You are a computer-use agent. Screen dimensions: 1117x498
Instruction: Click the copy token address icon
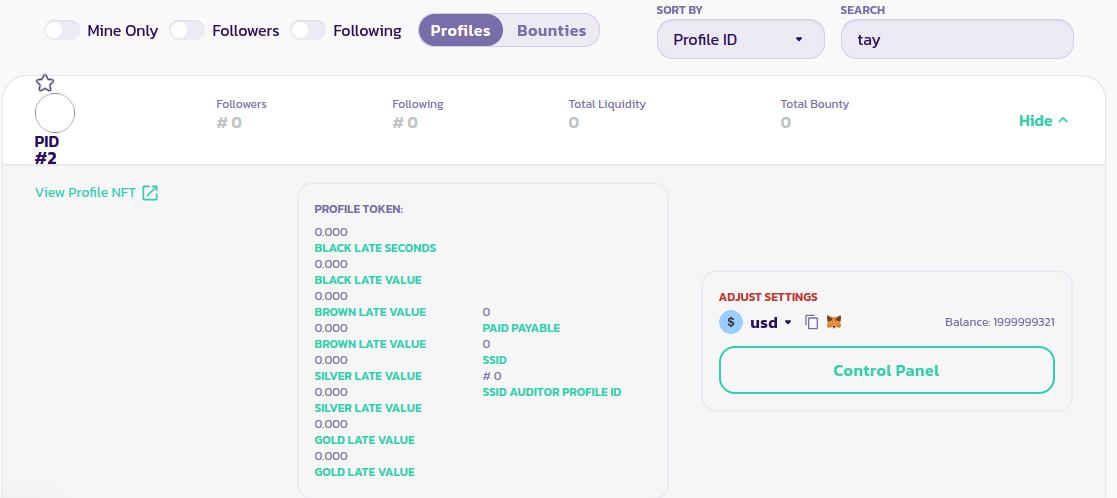click(812, 322)
